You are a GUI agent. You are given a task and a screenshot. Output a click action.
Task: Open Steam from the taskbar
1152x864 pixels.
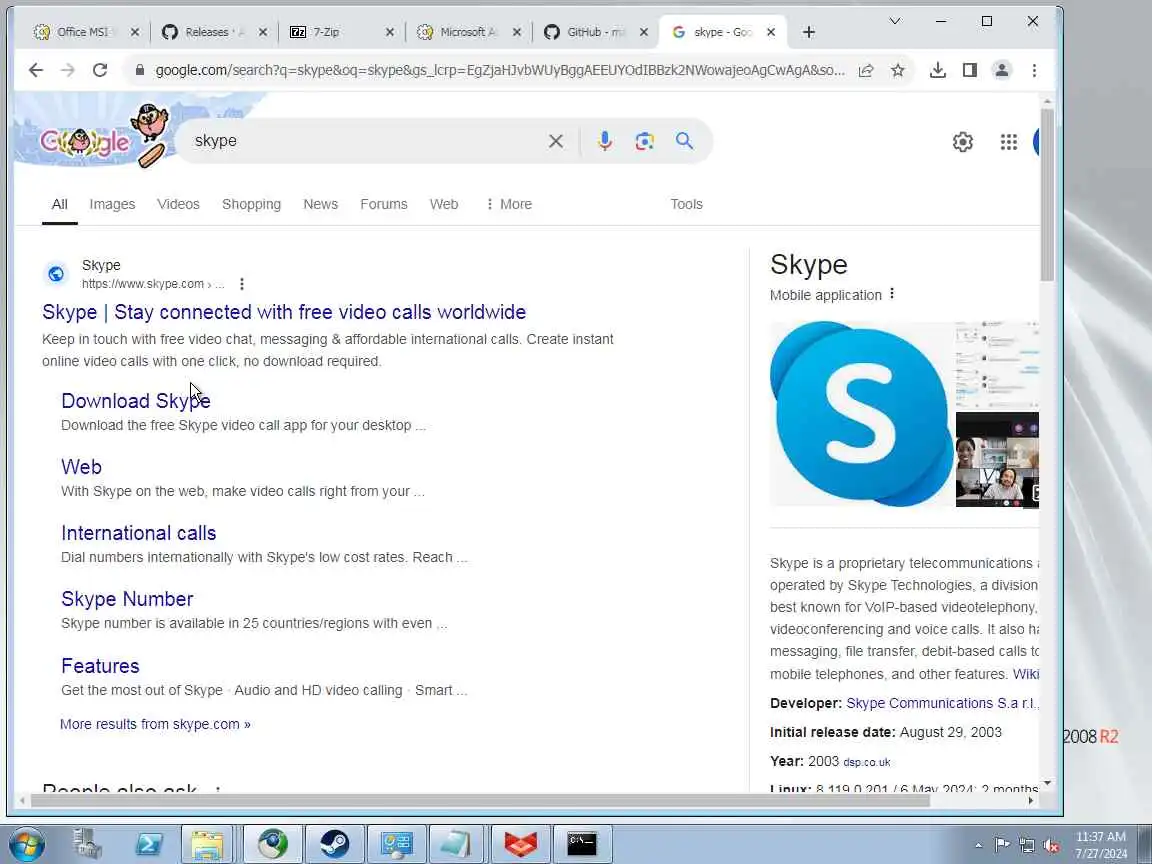(x=334, y=844)
